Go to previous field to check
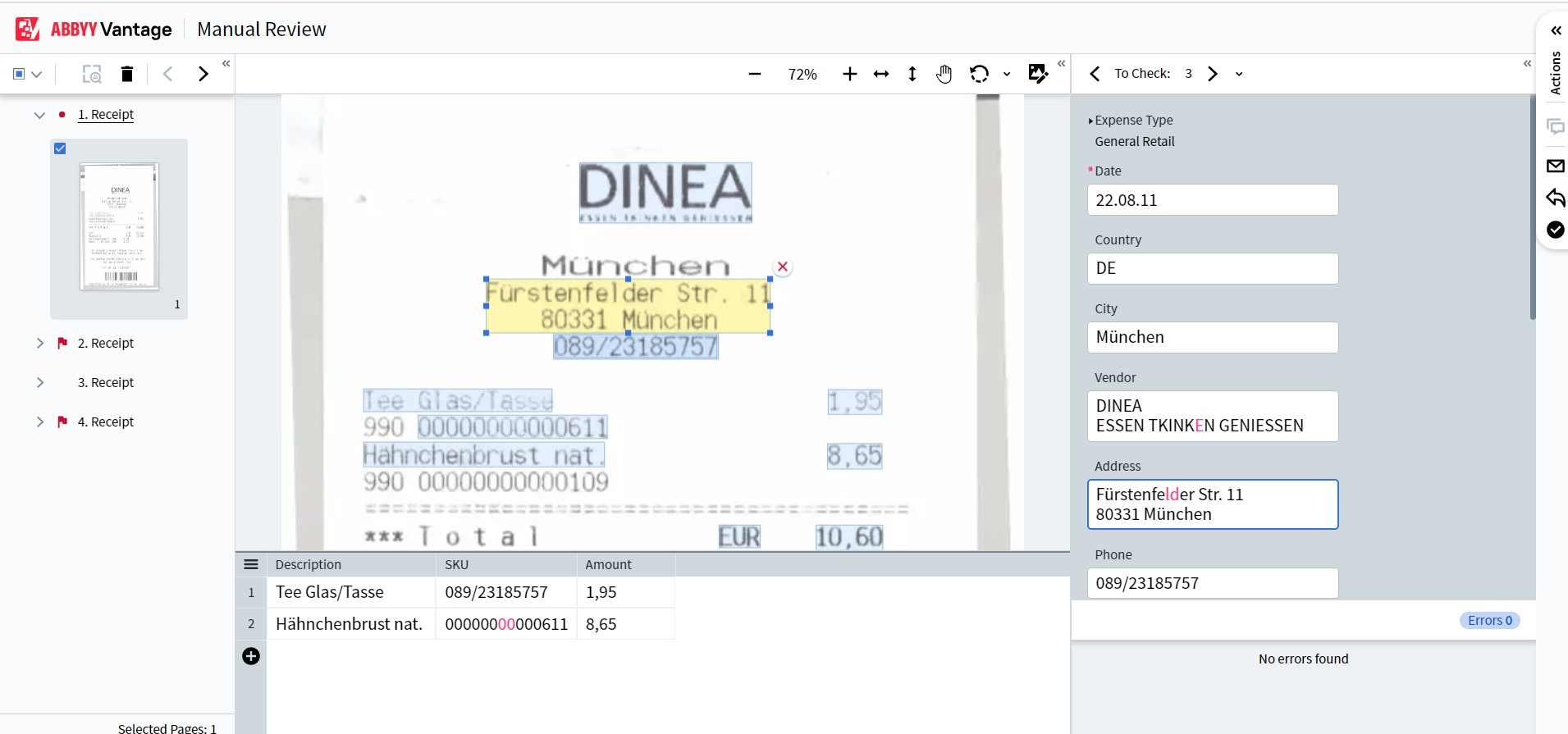1568x734 pixels. pyautogui.click(x=1095, y=74)
